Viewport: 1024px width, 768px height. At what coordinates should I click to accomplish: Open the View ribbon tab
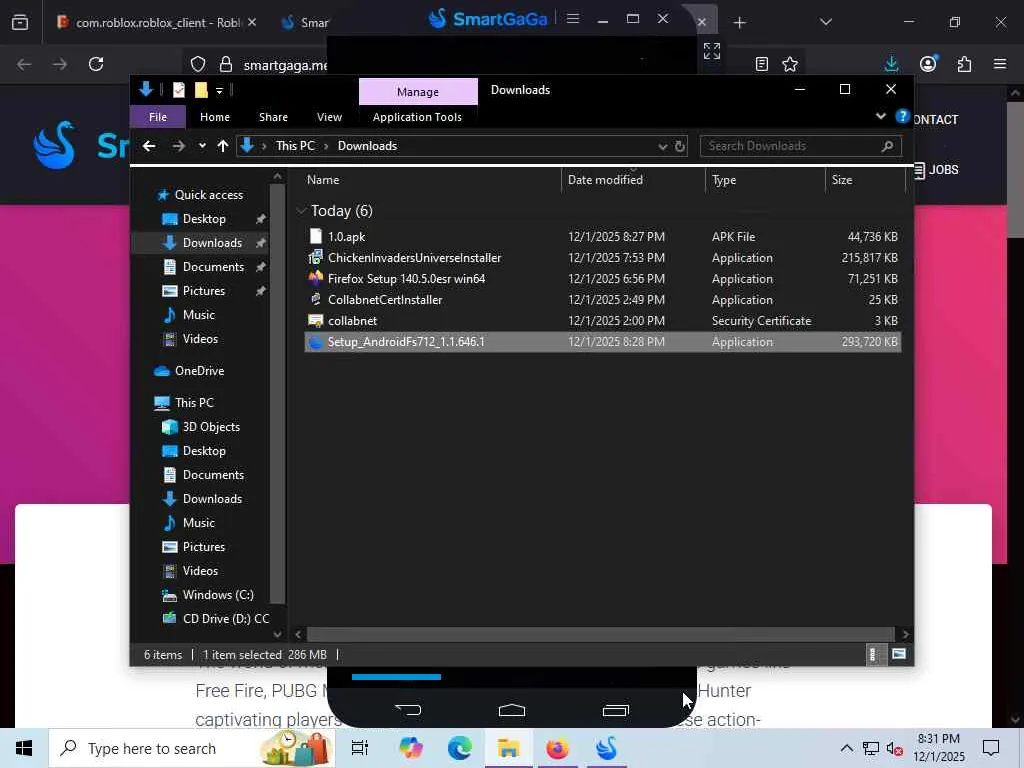tap(329, 117)
